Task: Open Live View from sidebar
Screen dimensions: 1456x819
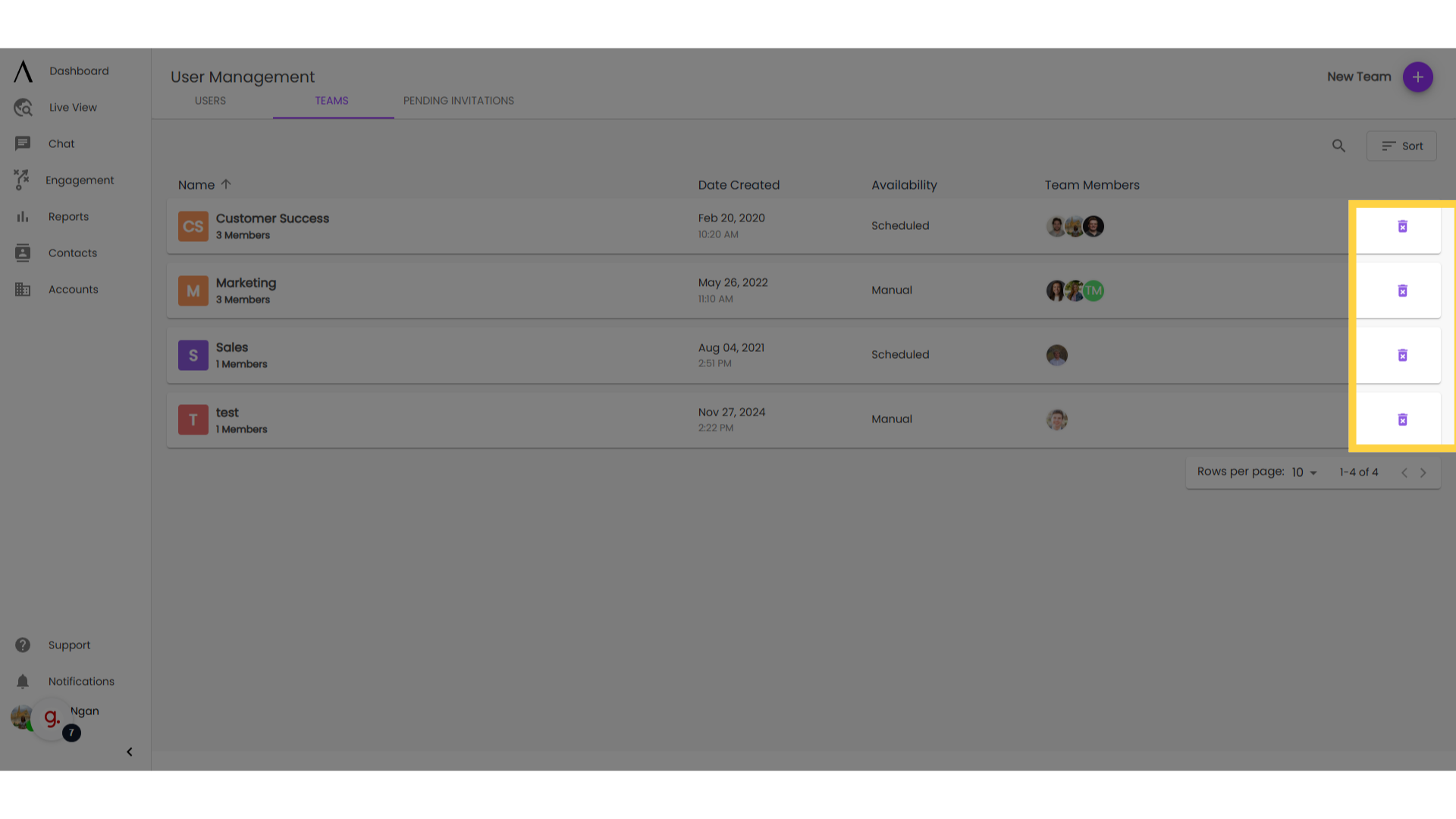Action: (x=73, y=107)
